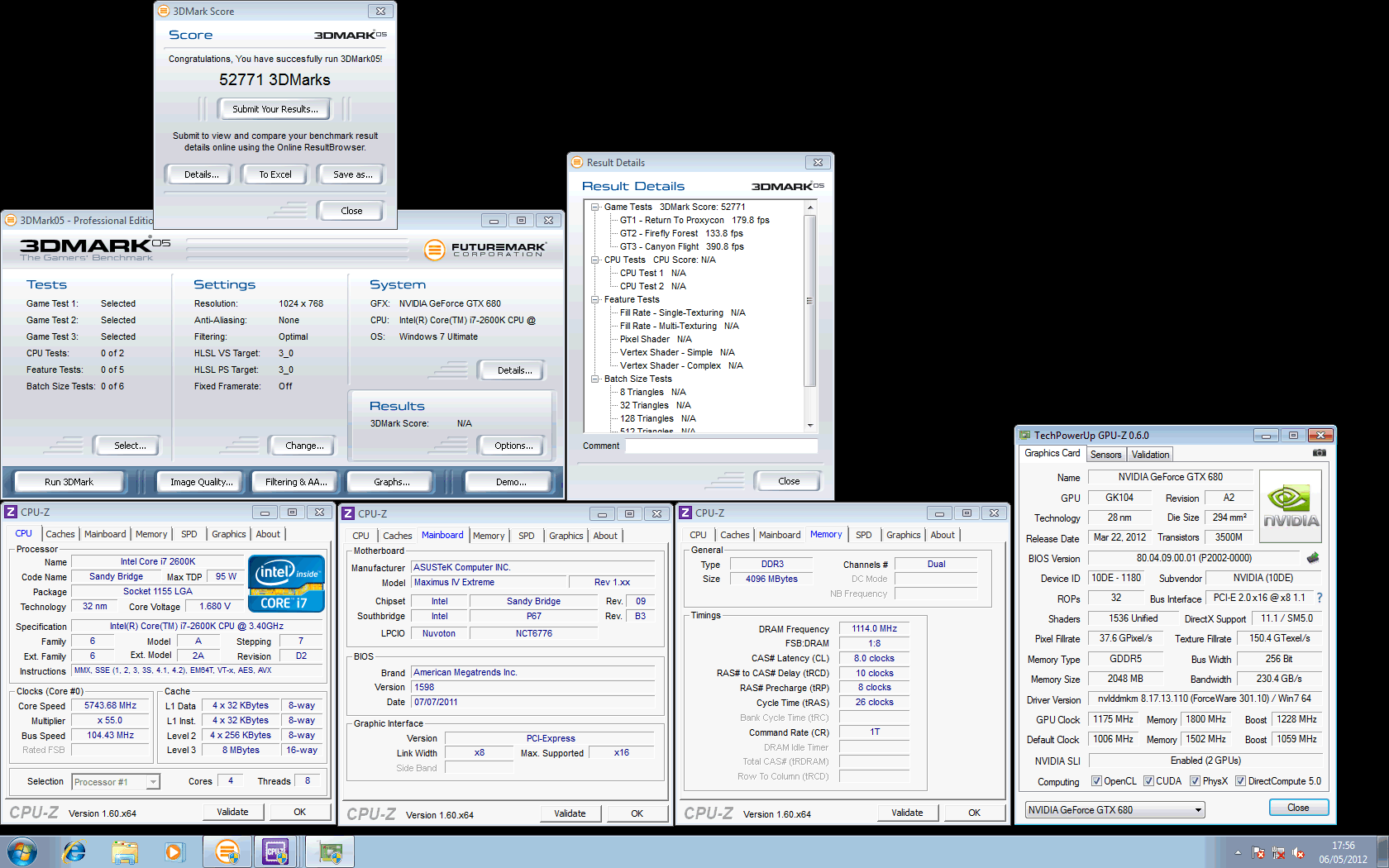Click scroll-down arrow in Result Details list
Image resolution: width=1389 pixels, height=868 pixels.
click(810, 425)
